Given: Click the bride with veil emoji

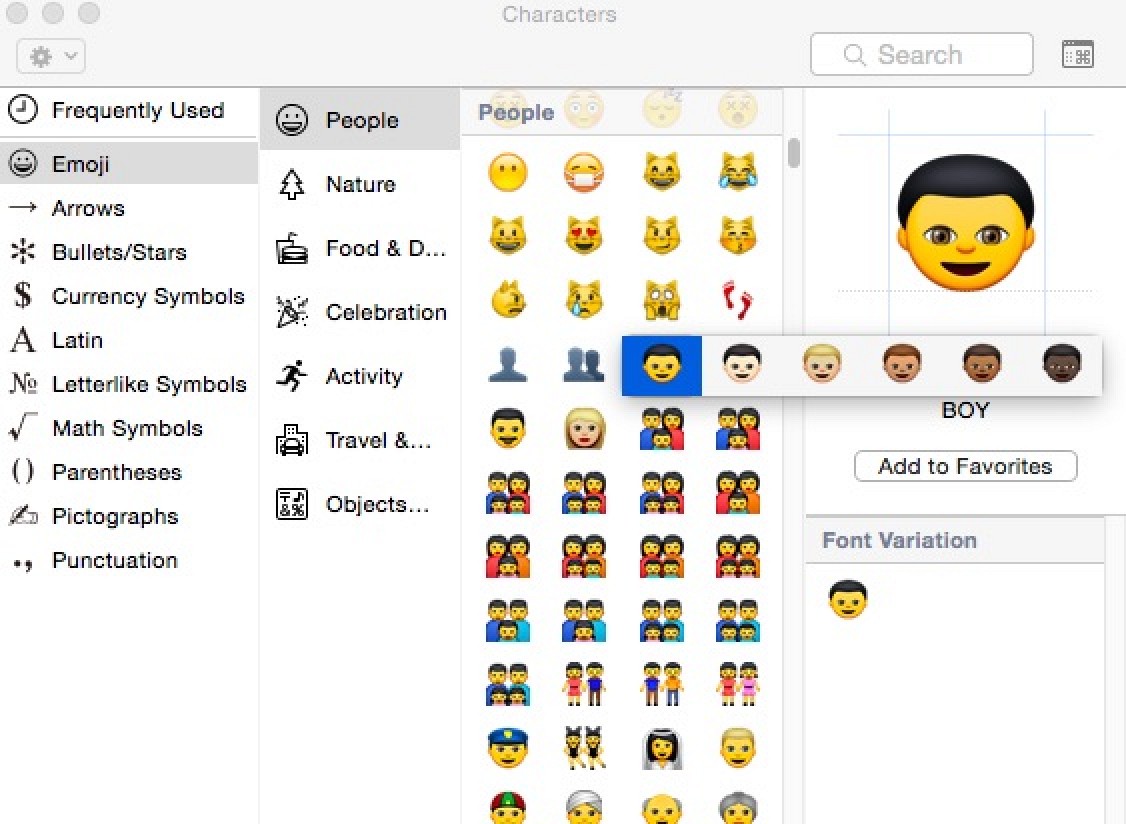Looking at the screenshot, I should pos(661,747).
